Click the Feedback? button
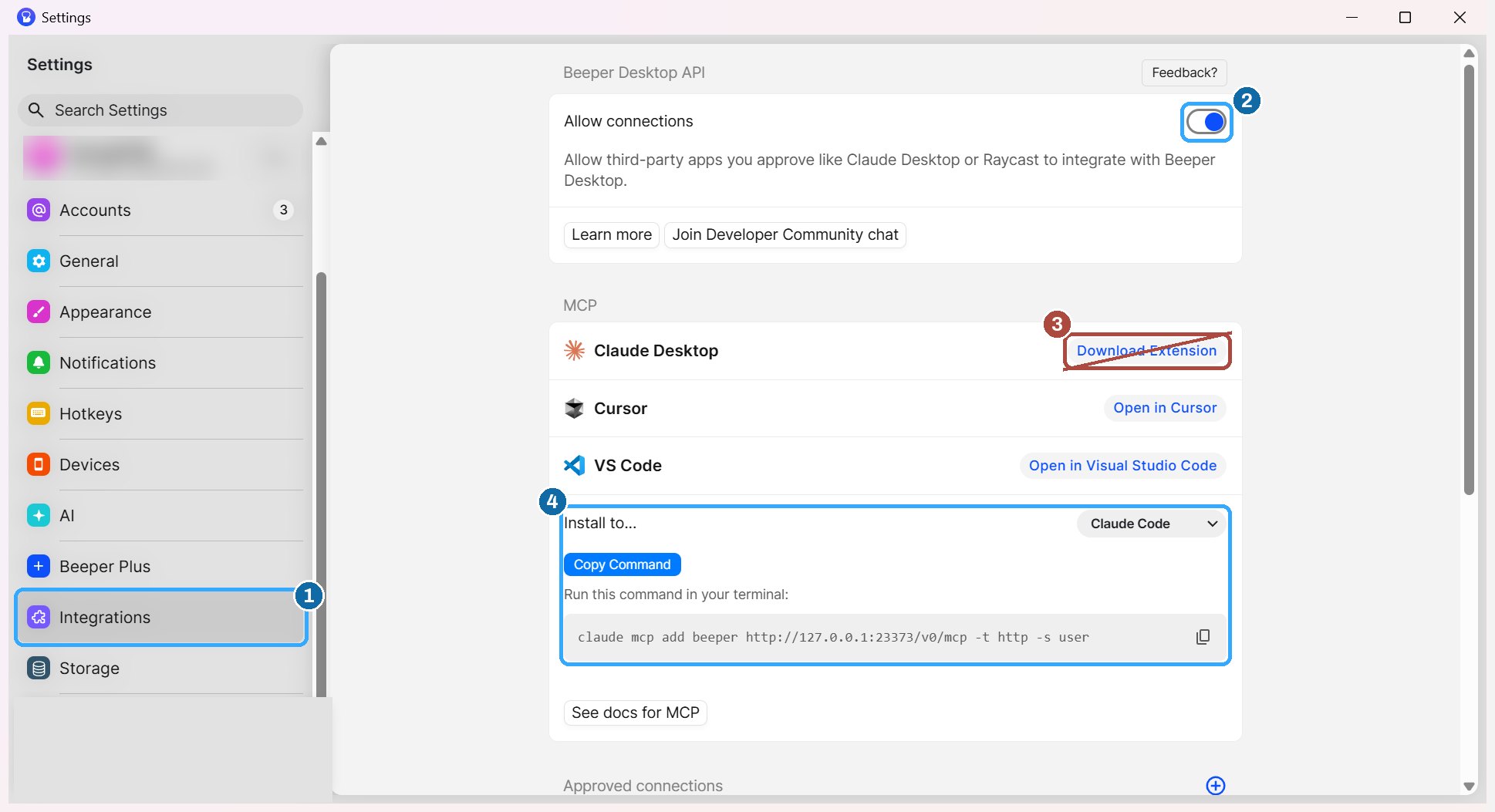 point(1184,72)
